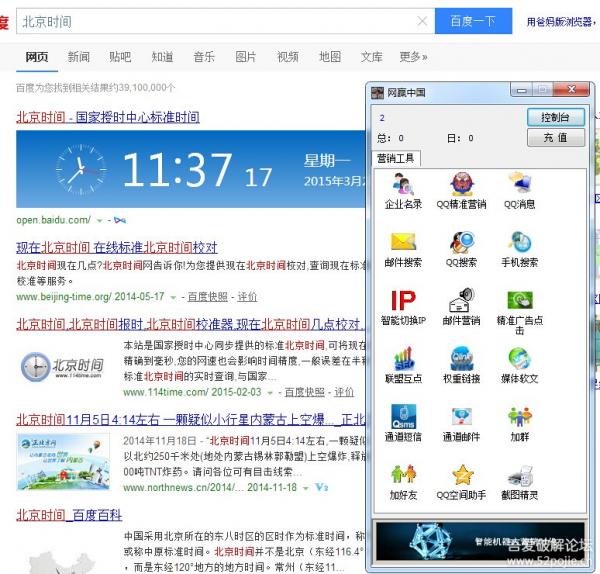Open QQ空间助手 star icon
Image resolution: width=600 pixels, height=574 pixels.
[462, 475]
